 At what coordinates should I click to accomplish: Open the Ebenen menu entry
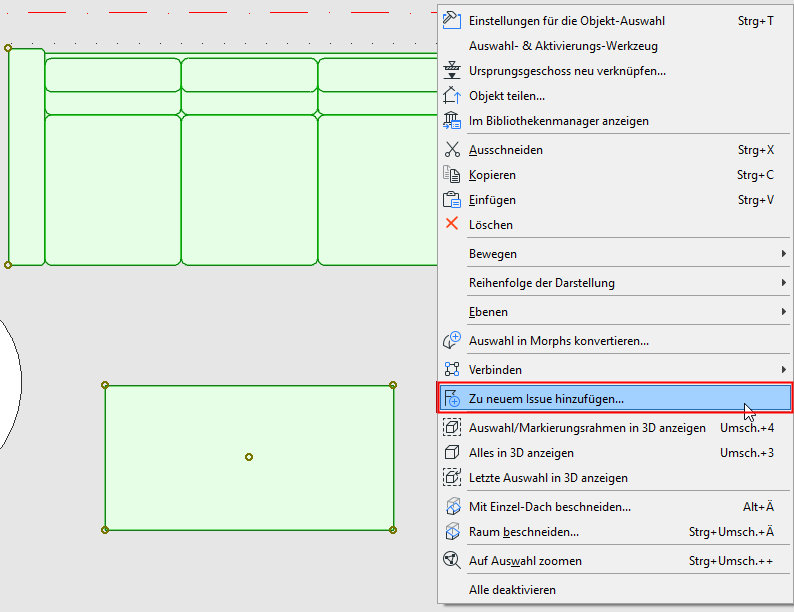coord(615,312)
